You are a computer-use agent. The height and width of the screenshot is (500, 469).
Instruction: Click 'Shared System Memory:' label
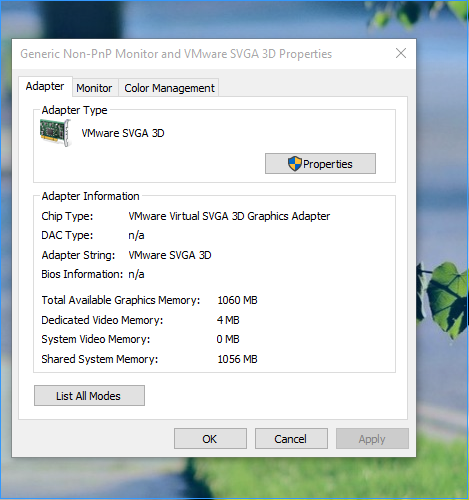coord(100,359)
